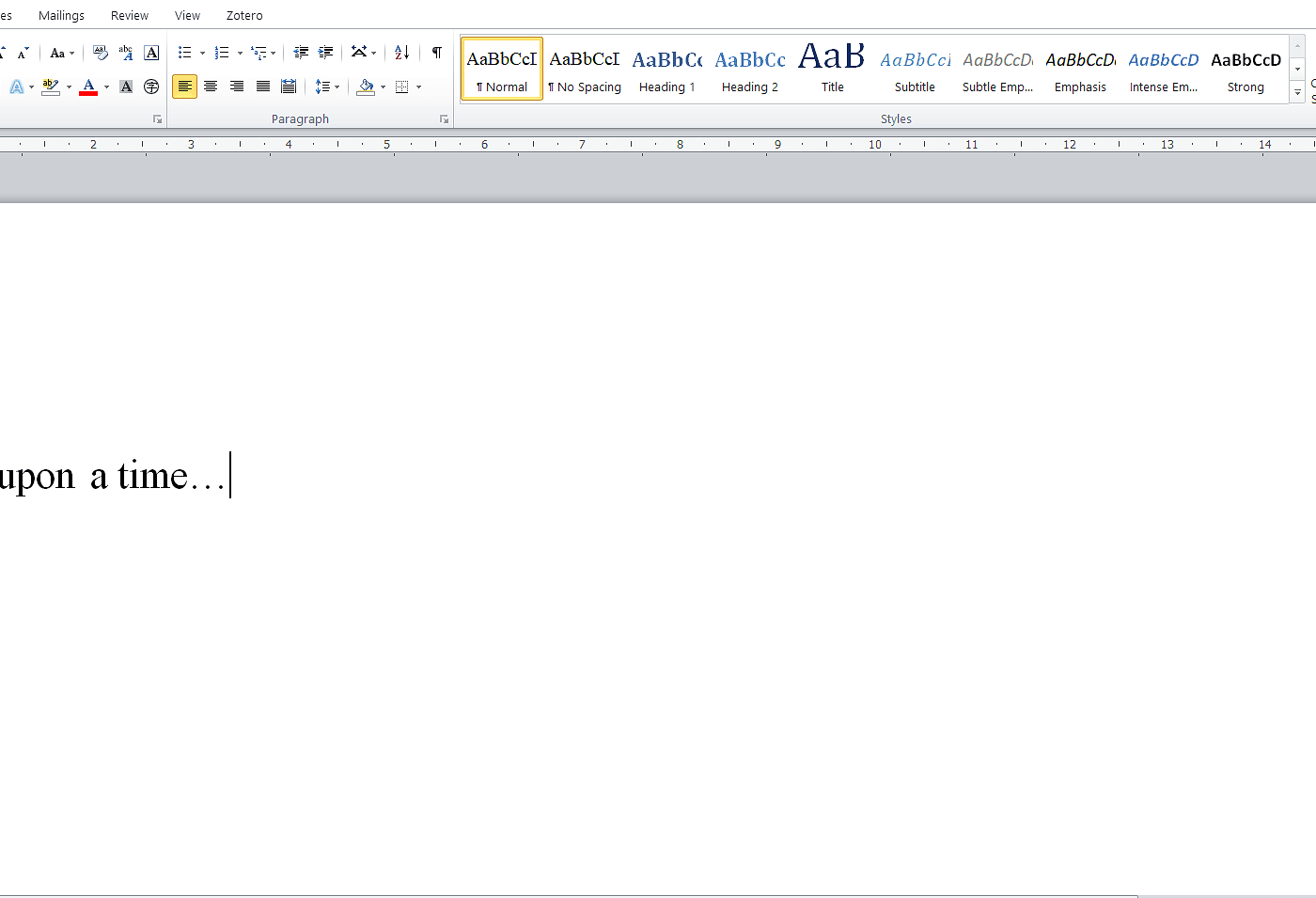
Task: Toggle Show/Hide paragraph marks
Action: 436,53
